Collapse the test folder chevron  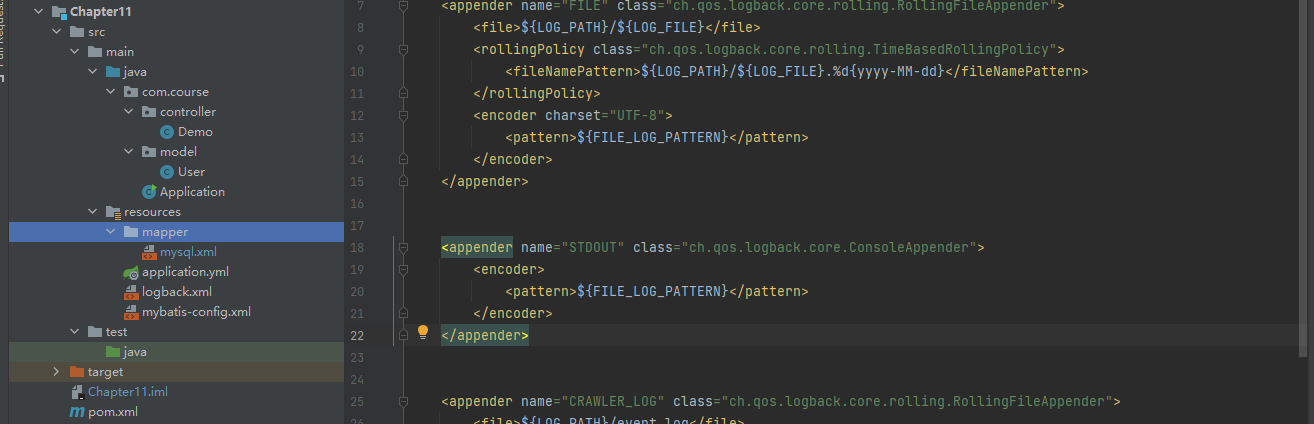[74, 332]
